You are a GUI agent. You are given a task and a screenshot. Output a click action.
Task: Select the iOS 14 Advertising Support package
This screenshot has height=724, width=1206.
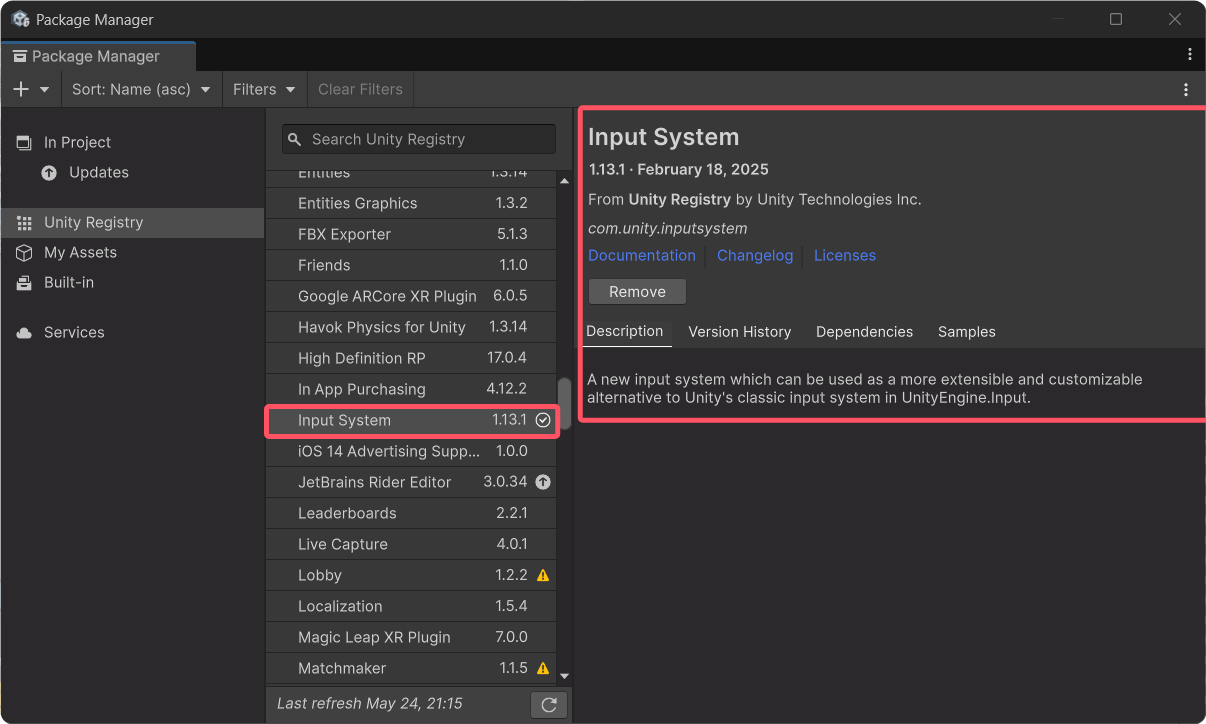[411, 451]
